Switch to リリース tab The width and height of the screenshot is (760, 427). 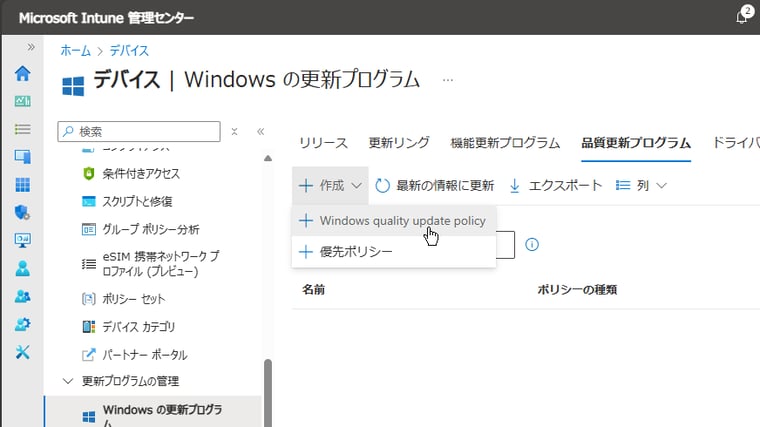(x=323, y=143)
